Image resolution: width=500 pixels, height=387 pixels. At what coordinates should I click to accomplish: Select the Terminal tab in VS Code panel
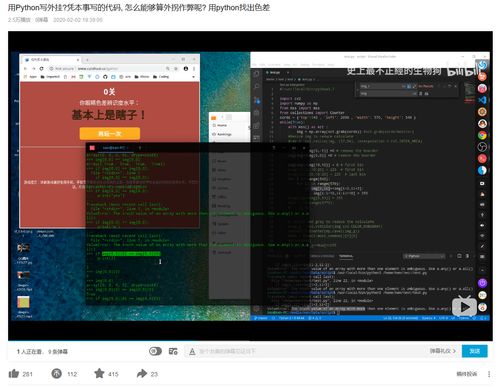pyautogui.click(x=346, y=256)
